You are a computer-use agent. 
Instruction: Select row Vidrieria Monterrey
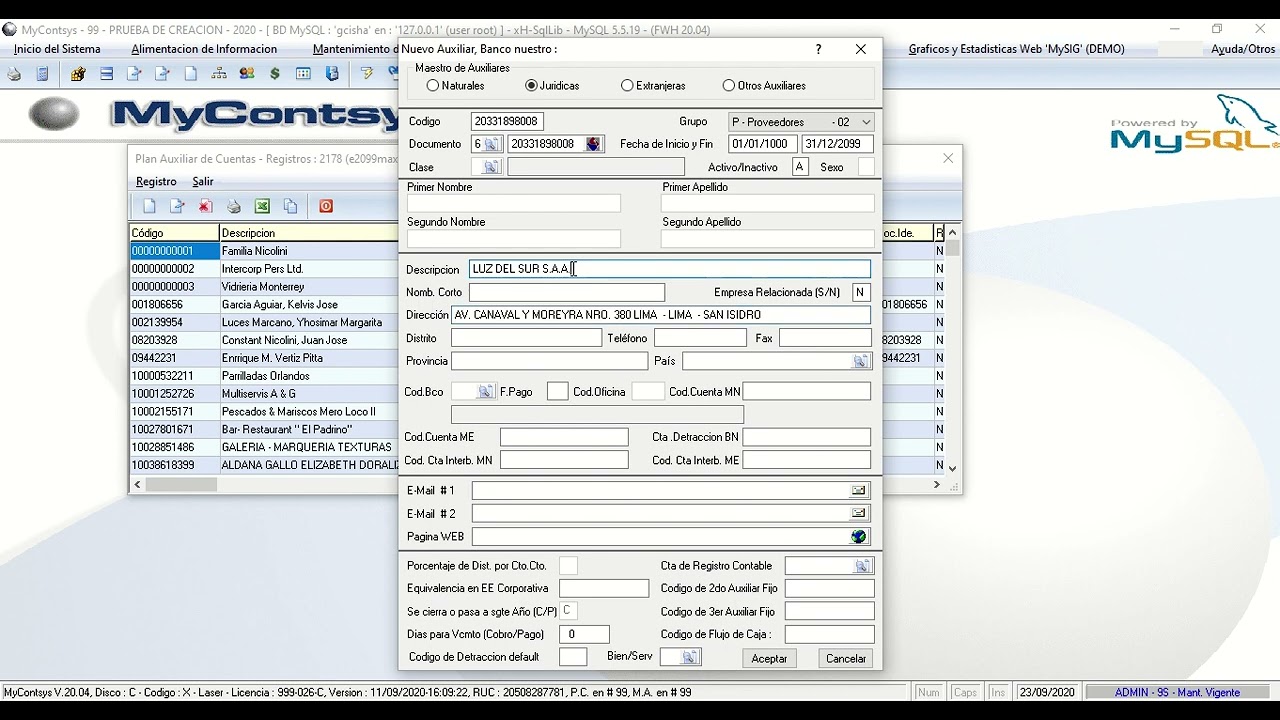[264, 287]
